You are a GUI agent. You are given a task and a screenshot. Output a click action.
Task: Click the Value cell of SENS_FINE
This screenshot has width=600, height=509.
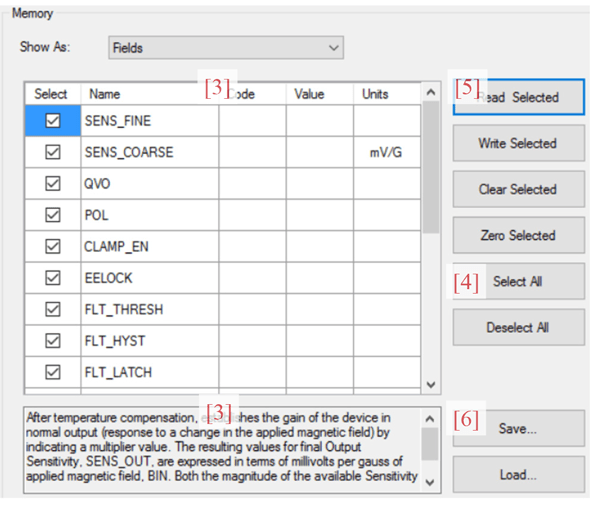coord(320,121)
